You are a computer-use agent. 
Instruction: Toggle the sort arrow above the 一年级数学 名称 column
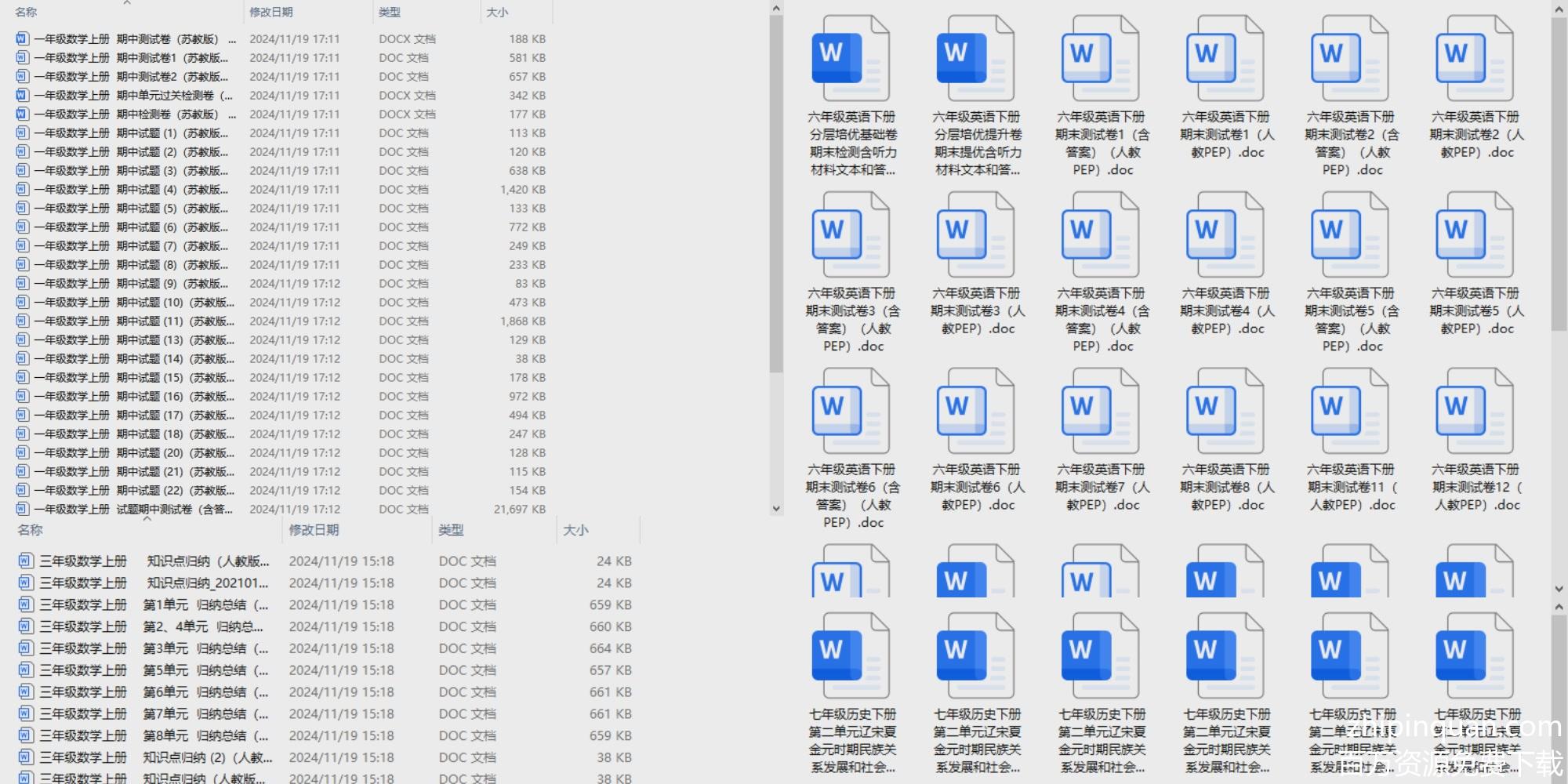coord(127,3)
